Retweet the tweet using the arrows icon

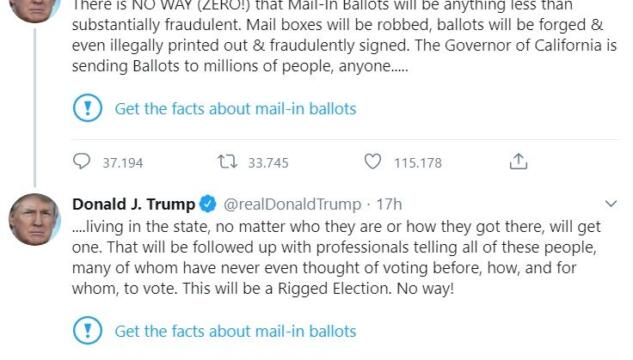(x=227, y=161)
